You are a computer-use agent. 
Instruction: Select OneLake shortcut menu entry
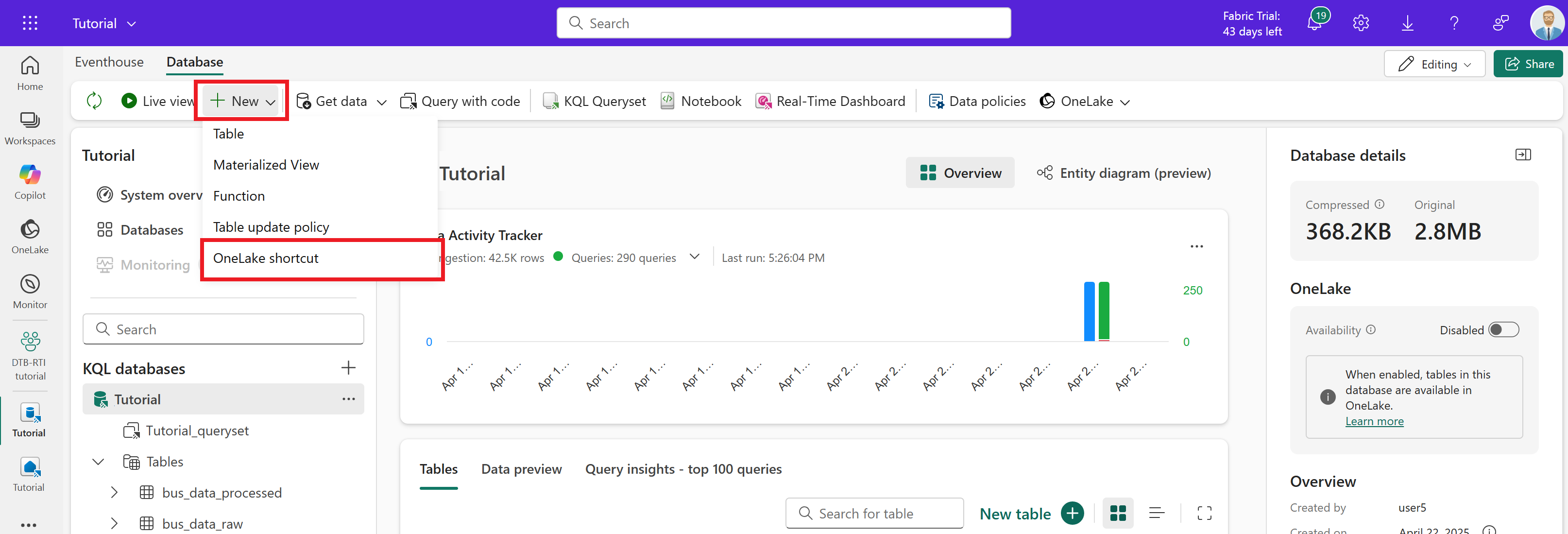[320, 258]
